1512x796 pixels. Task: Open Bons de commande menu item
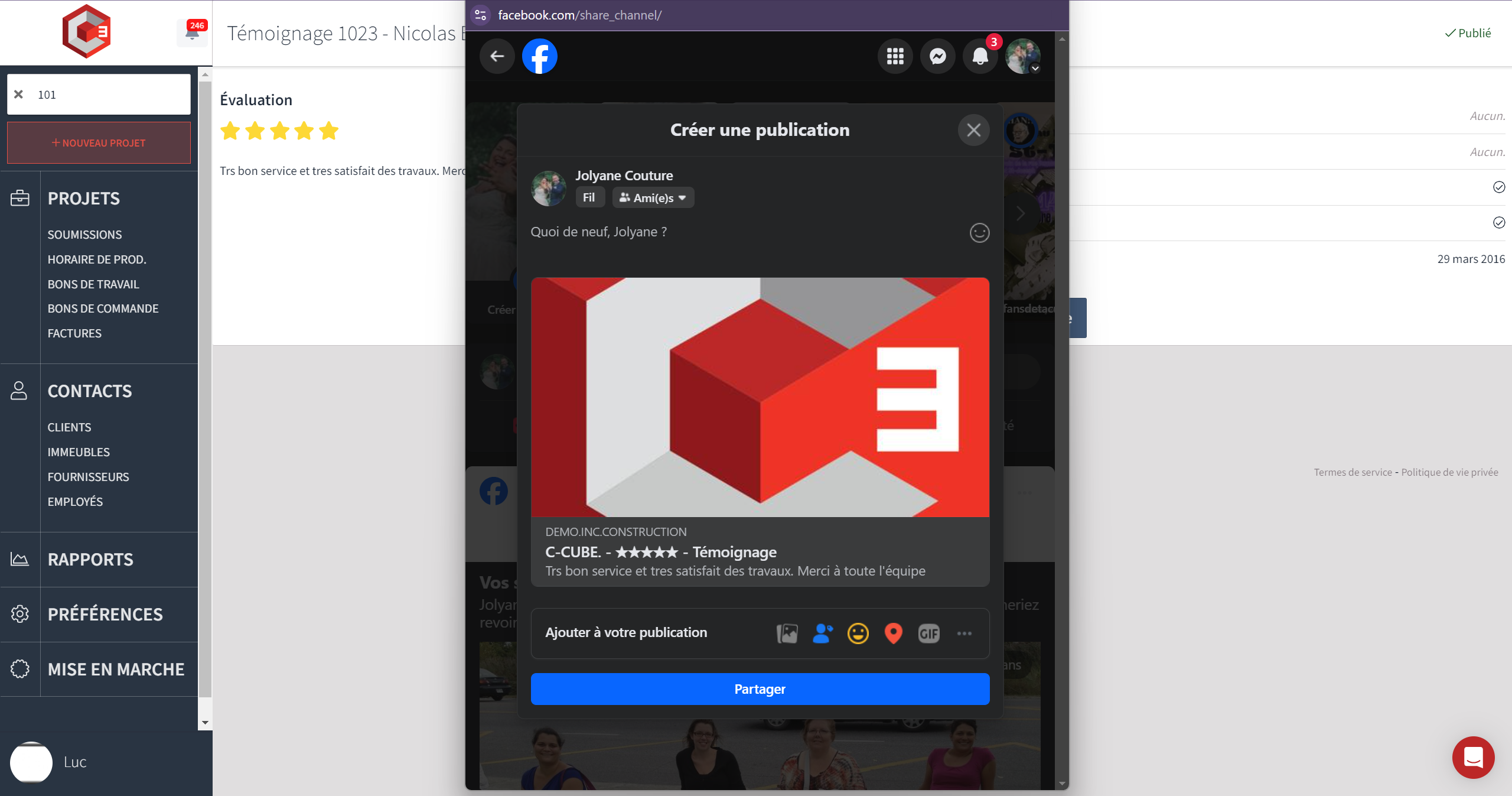[103, 308]
